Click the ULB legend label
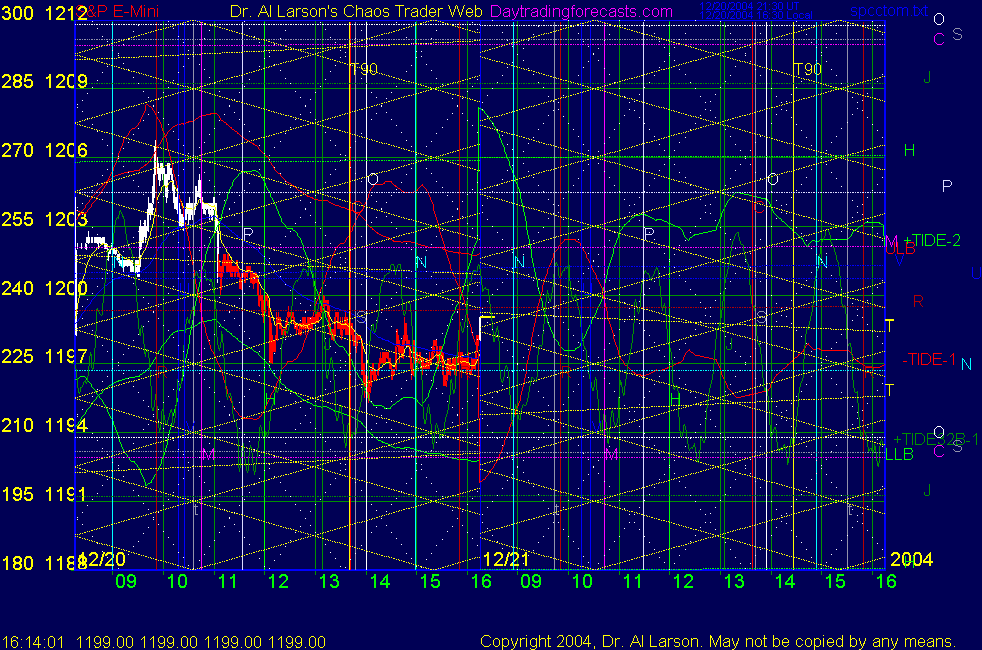 click(901, 249)
